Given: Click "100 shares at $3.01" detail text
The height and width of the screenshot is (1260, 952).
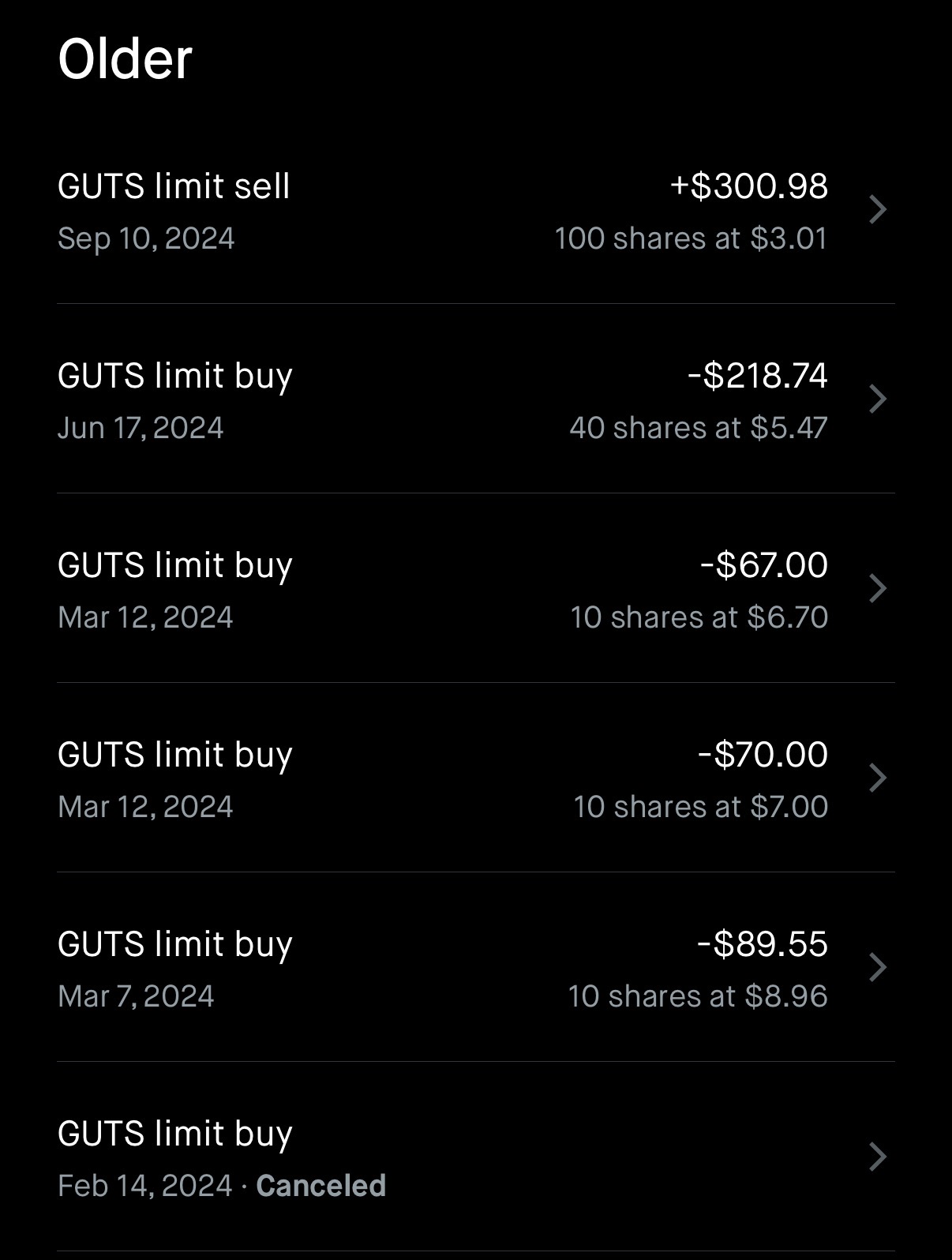Looking at the screenshot, I should click(691, 238).
